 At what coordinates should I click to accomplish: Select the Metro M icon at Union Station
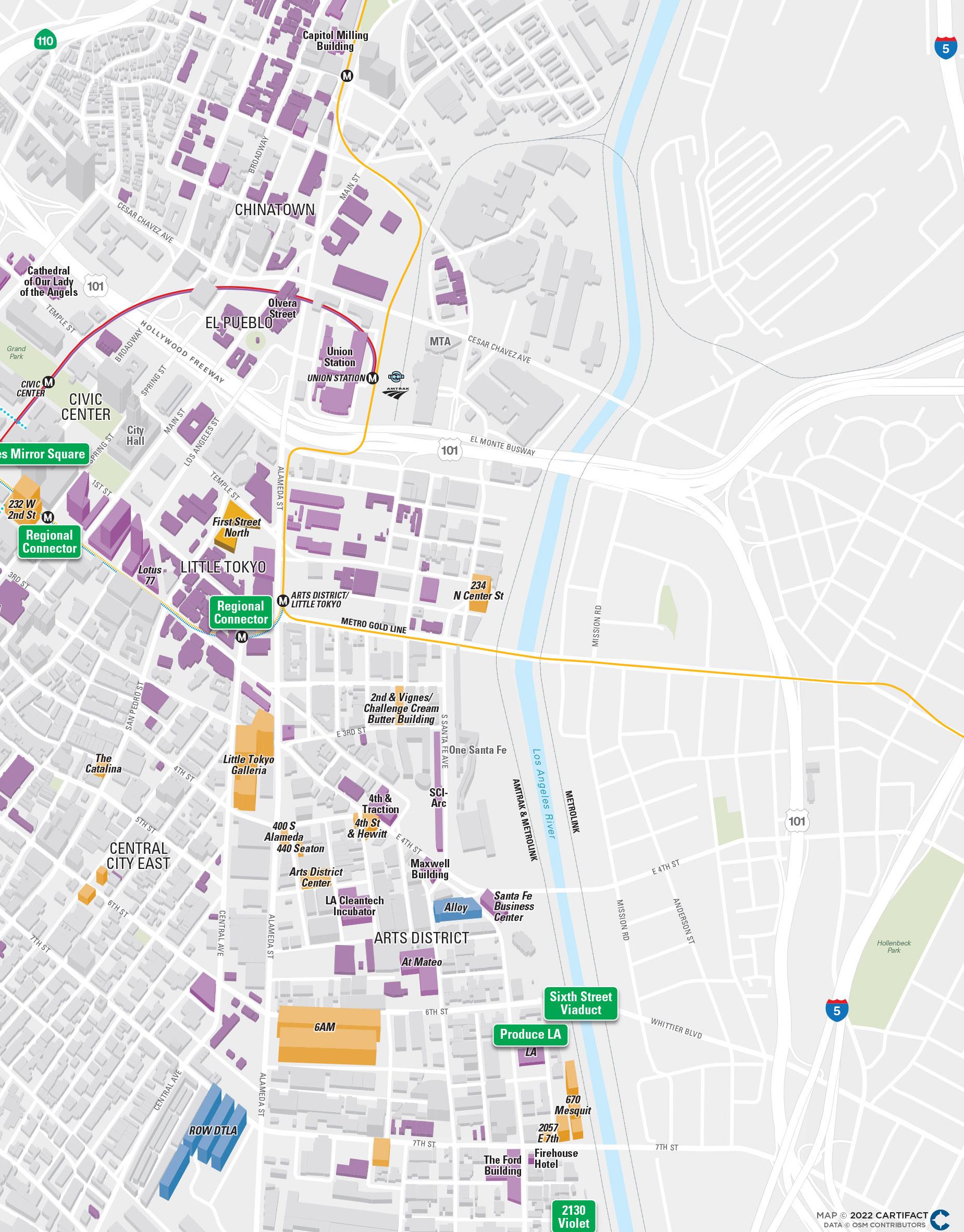(372, 378)
